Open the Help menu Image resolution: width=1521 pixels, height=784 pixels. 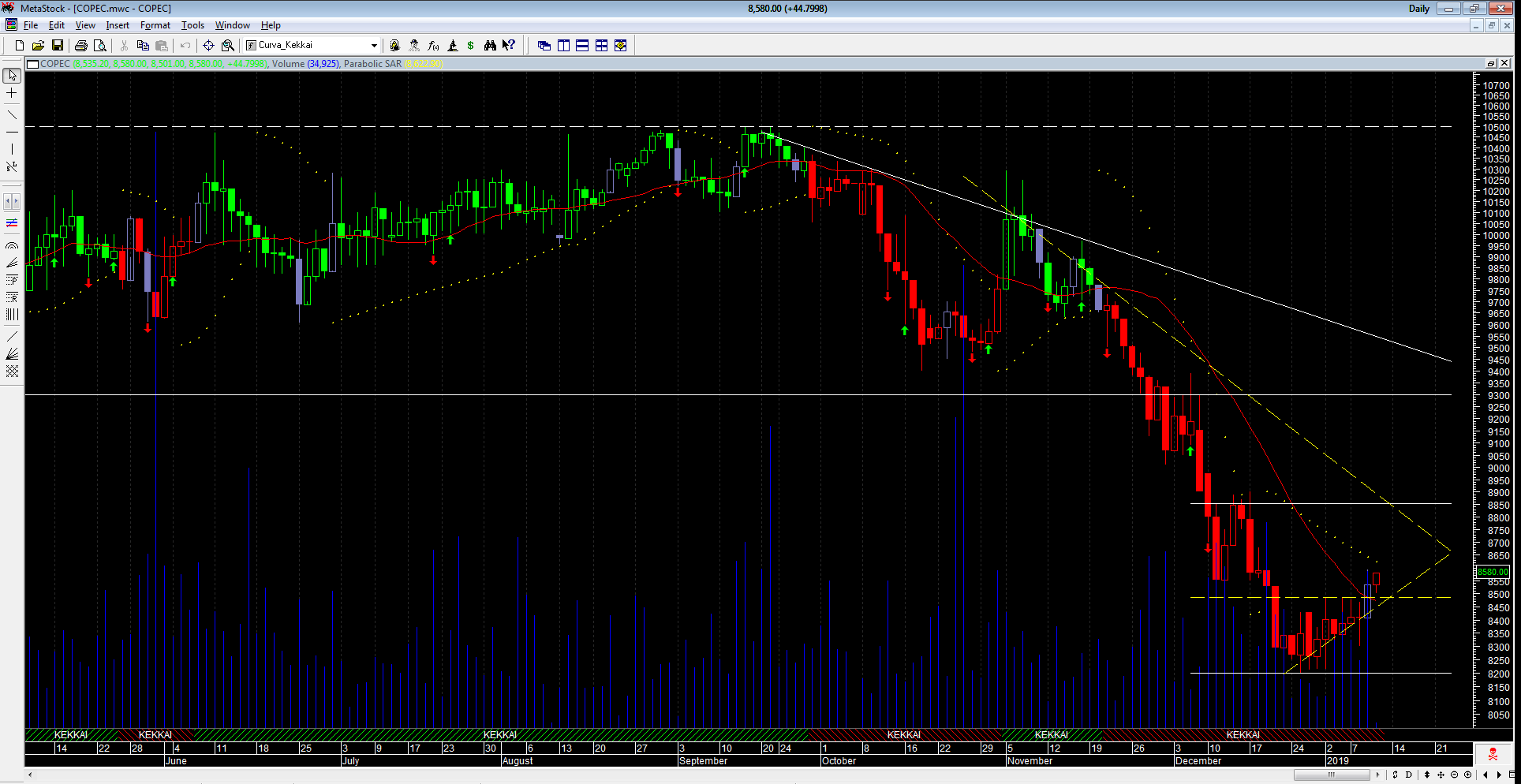point(271,25)
